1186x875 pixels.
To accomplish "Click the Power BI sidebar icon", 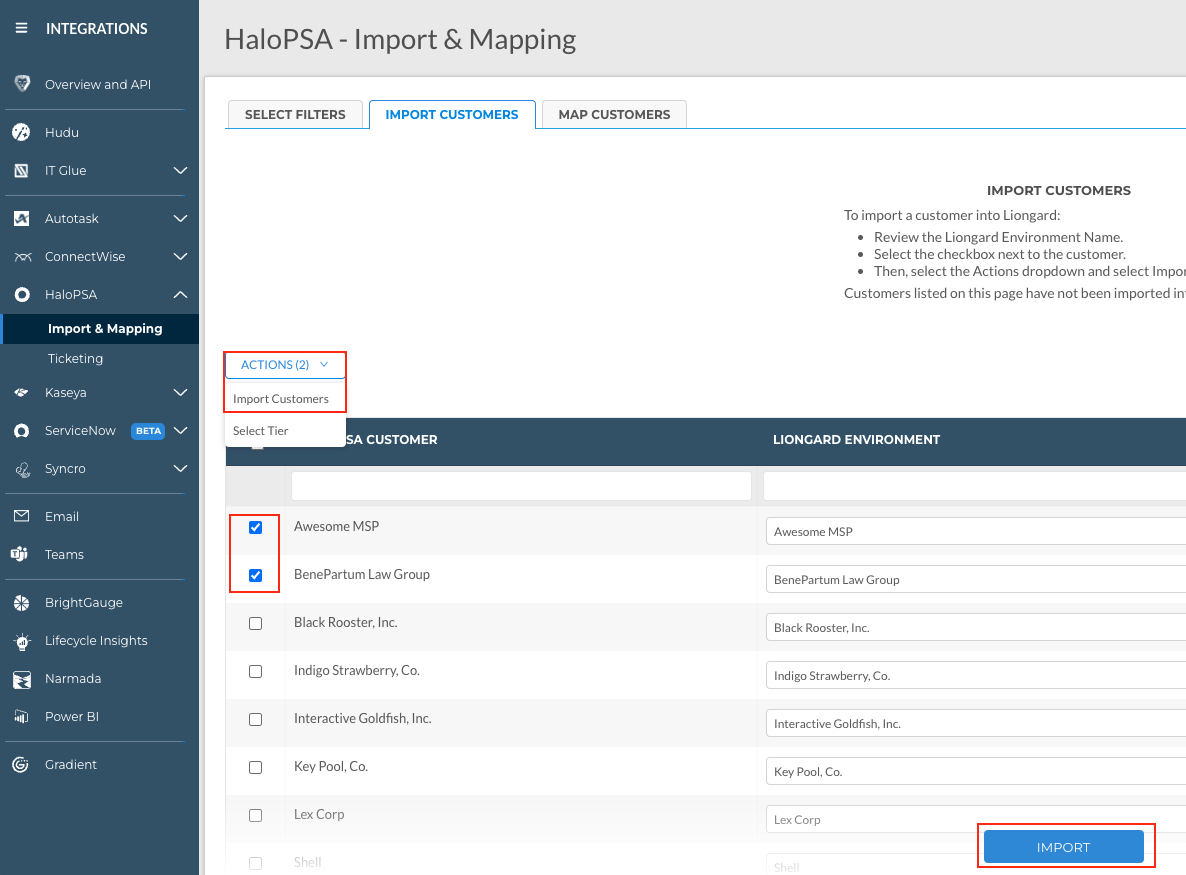I will [21, 716].
